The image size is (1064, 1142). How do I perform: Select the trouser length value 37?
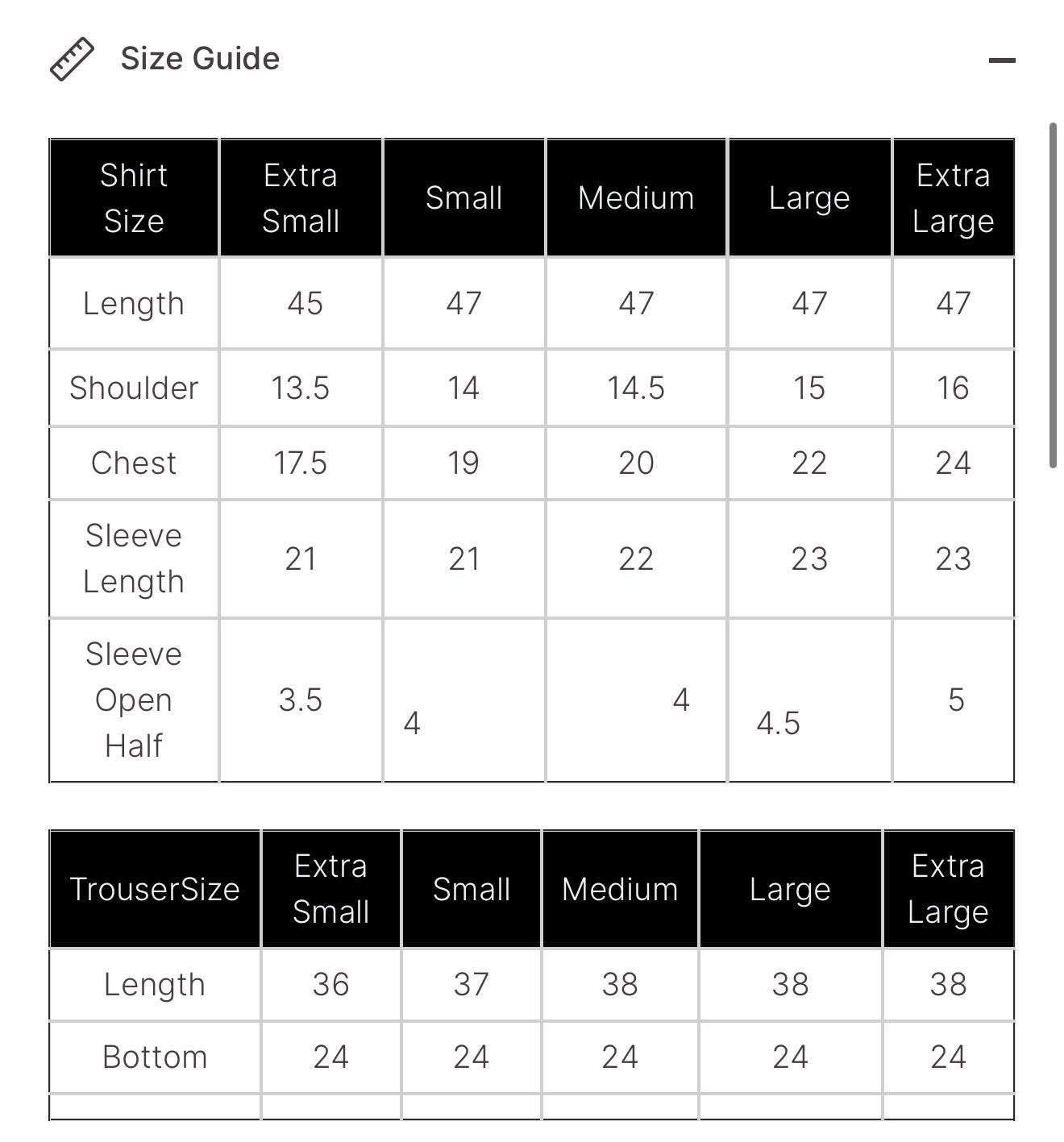tap(471, 984)
